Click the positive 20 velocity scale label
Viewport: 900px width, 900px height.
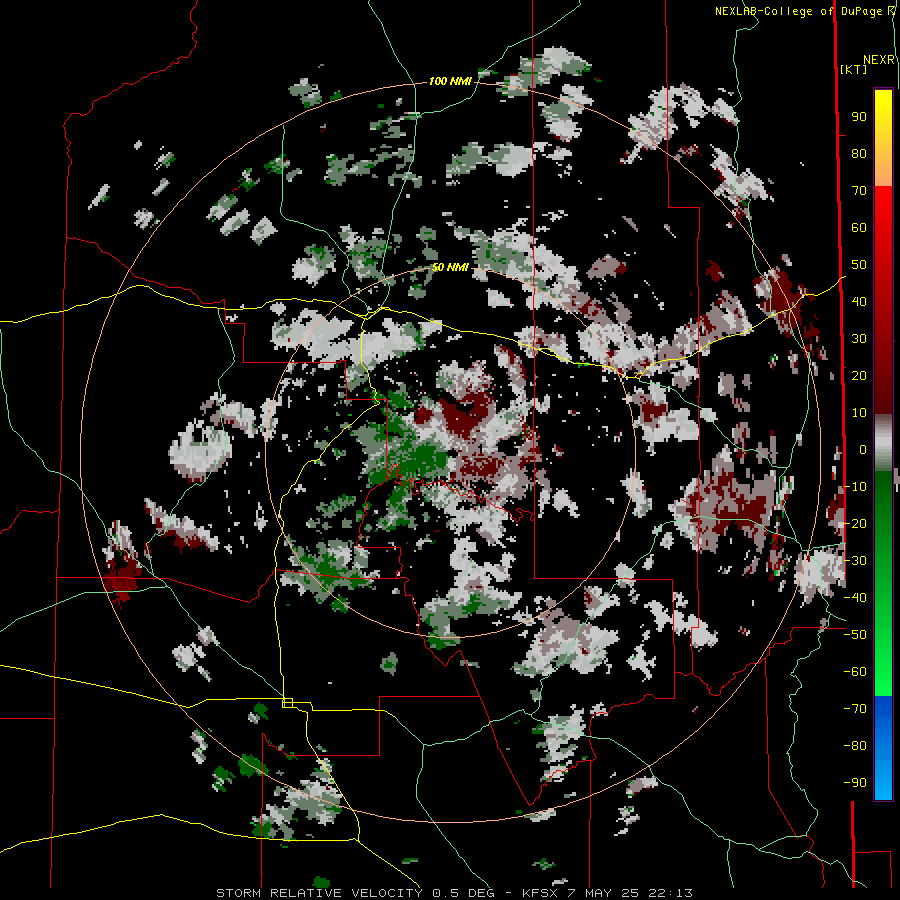(859, 375)
